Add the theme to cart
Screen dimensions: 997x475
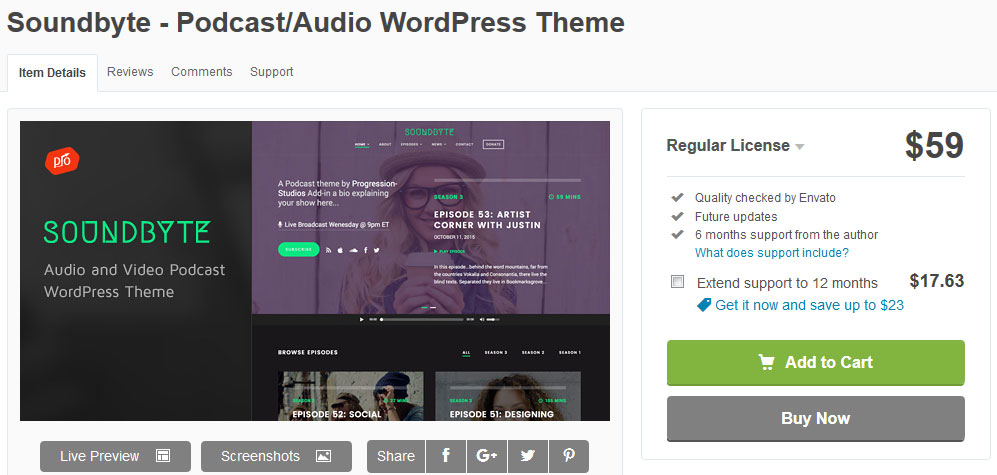[815, 362]
